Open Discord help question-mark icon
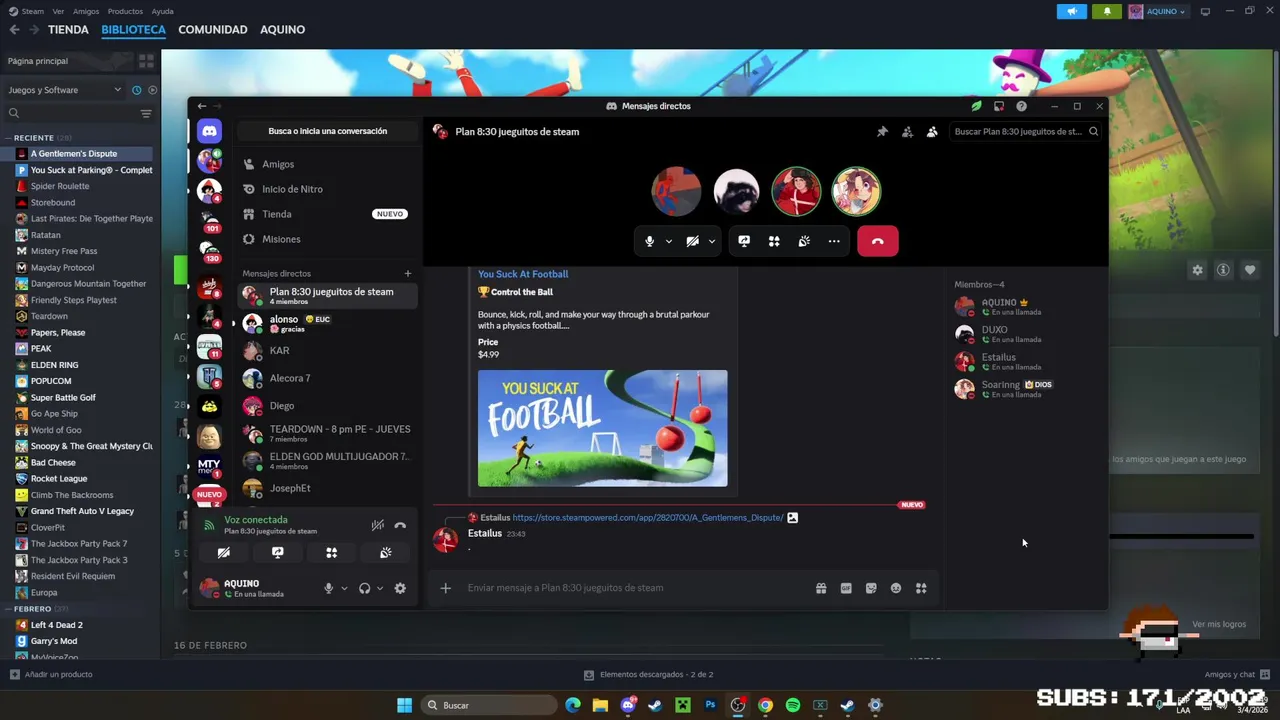 click(1021, 106)
